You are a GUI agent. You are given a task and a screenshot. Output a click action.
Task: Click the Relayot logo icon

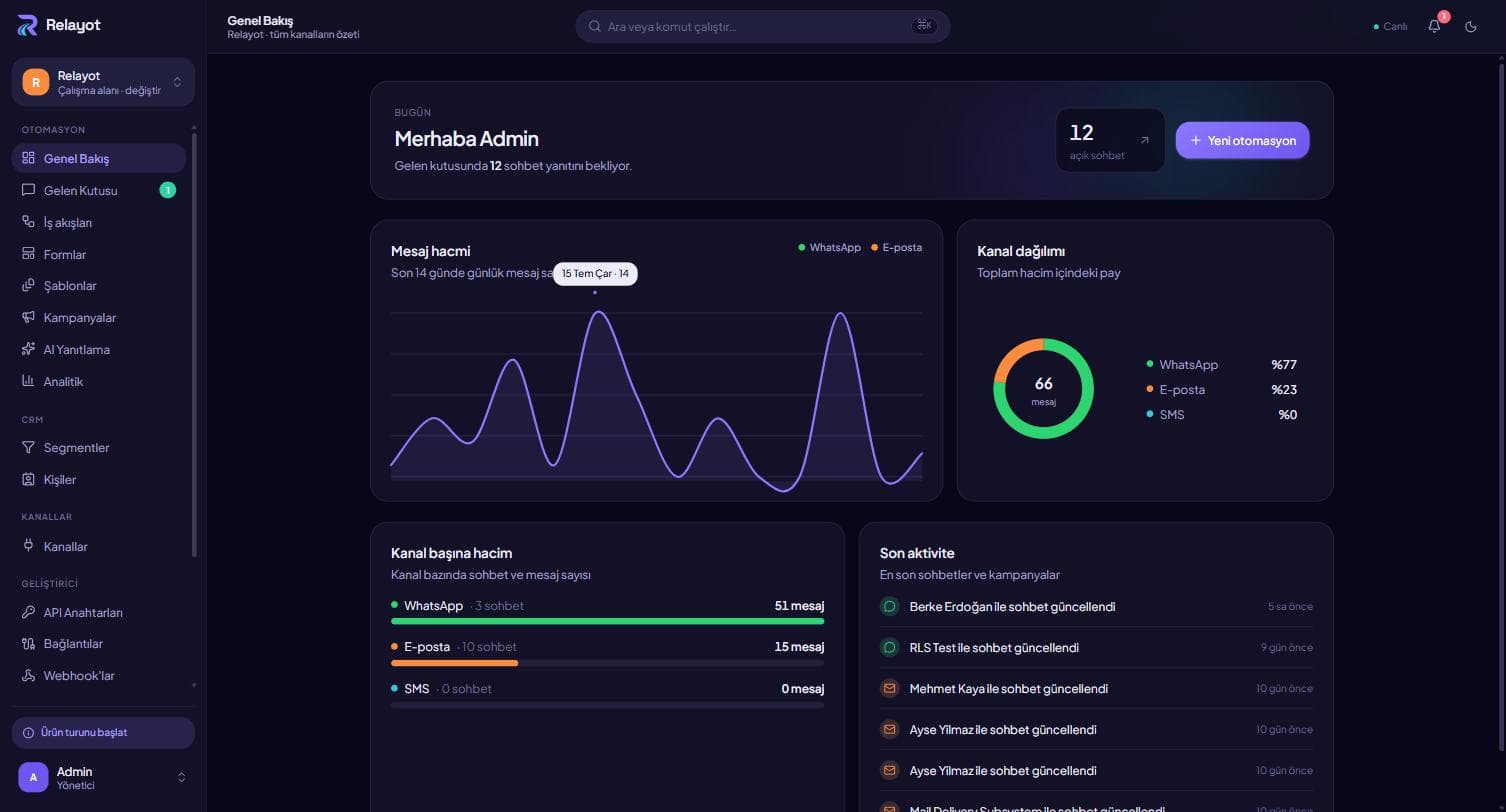[x=27, y=25]
